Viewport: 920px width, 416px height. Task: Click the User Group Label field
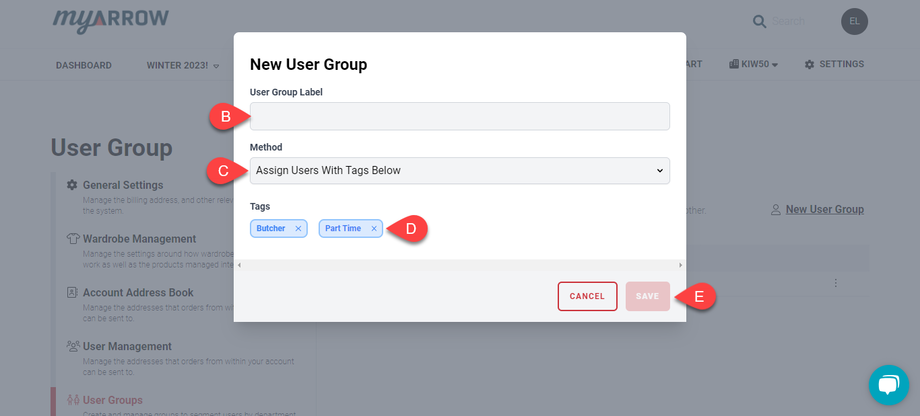tap(460, 116)
